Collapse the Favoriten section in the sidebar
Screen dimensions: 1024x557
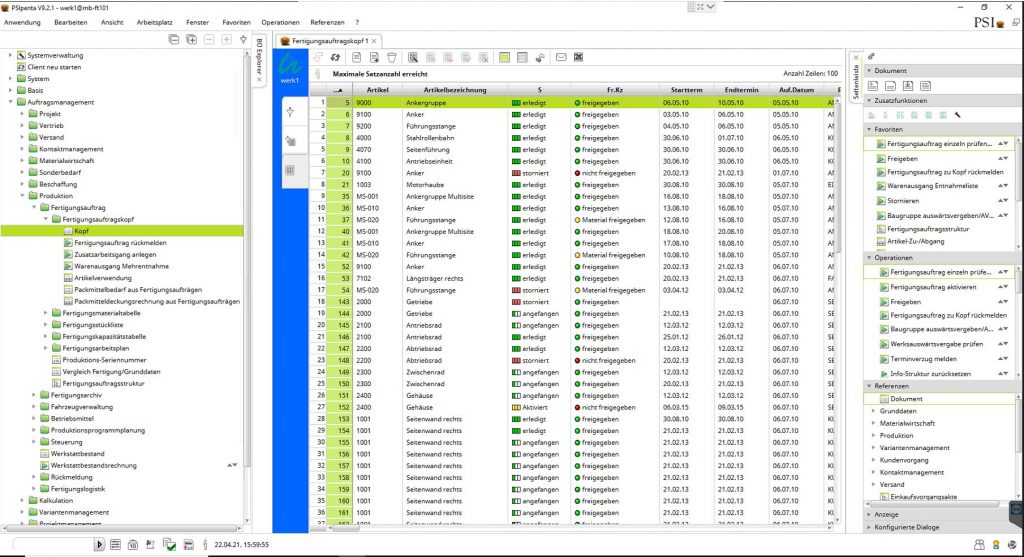click(869, 130)
